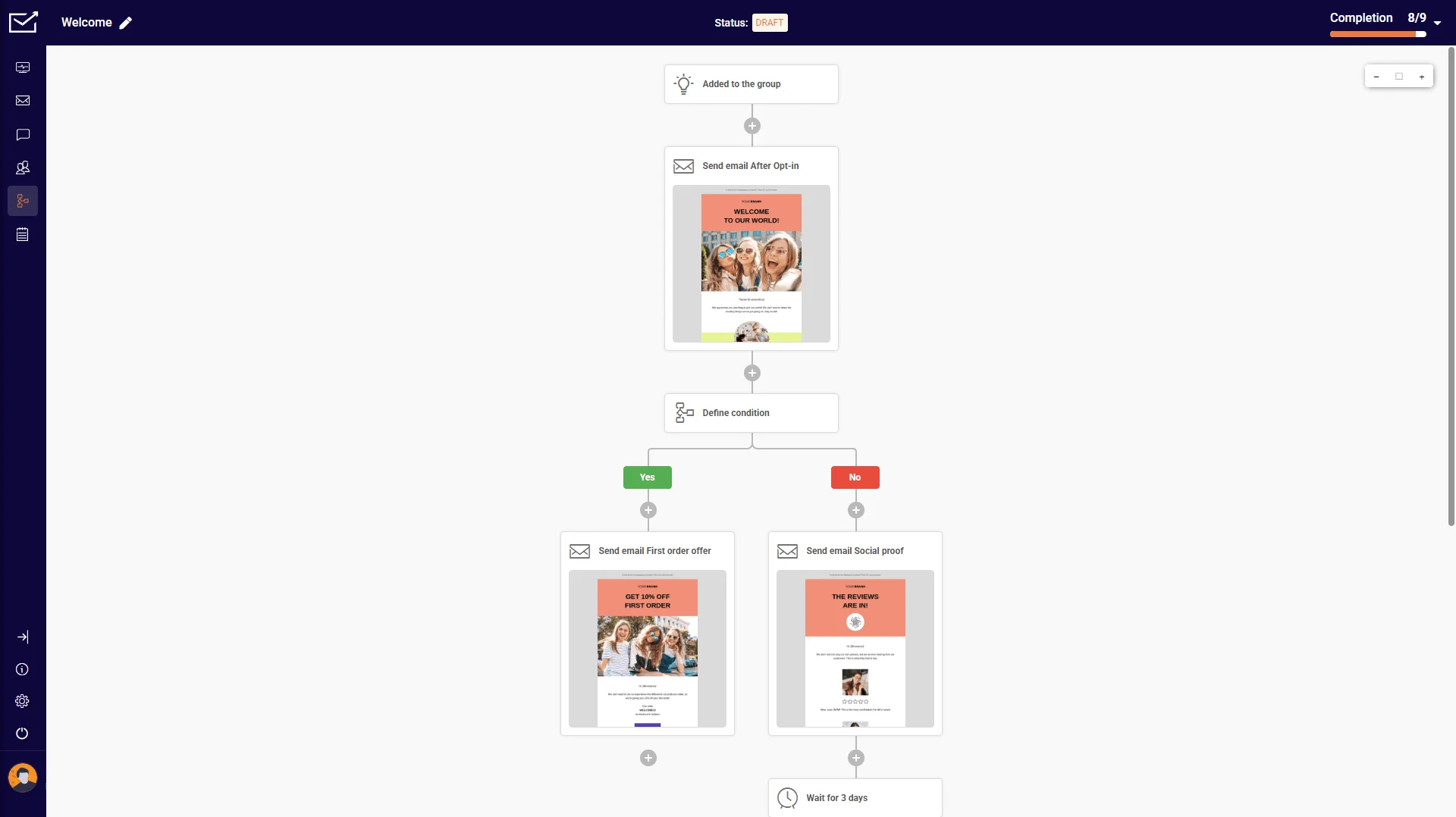This screenshot has width=1456, height=817.
Task: Open the forms list sidebar icon
Action: point(23,234)
